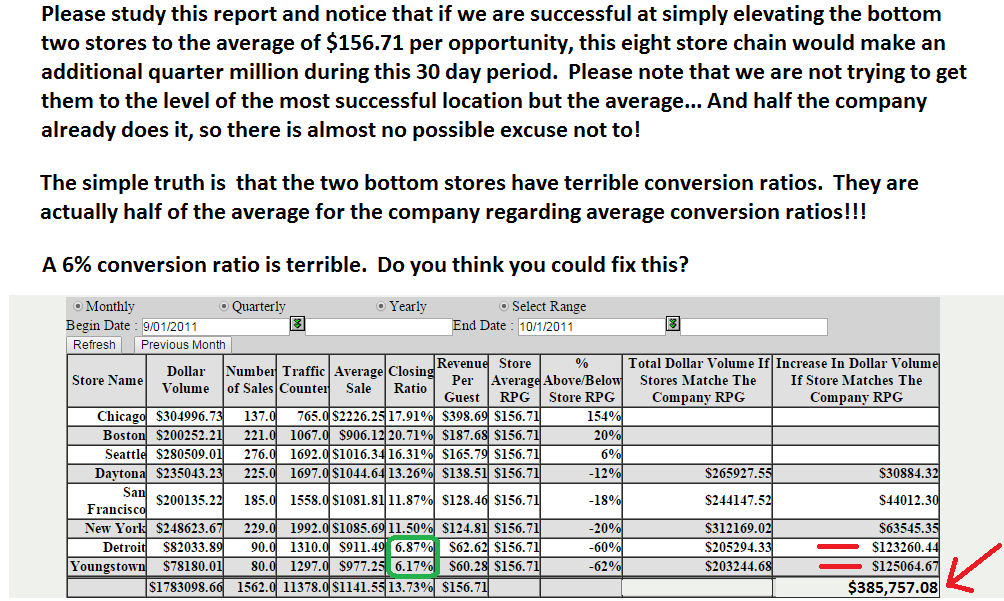Click Boston's closing ratio 20.71%
The height and width of the screenshot is (601, 1004).
pyautogui.click(x=410, y=436)
